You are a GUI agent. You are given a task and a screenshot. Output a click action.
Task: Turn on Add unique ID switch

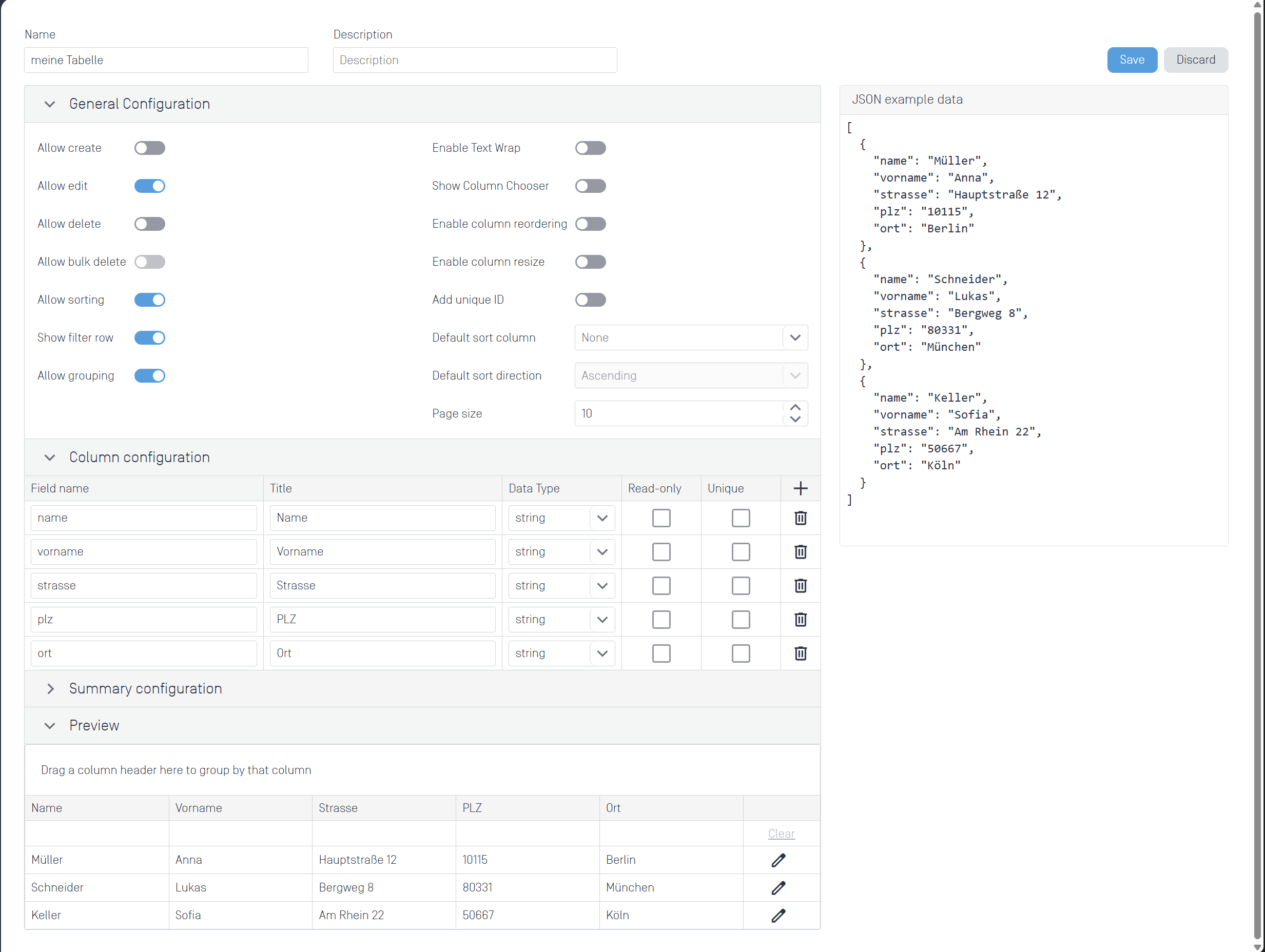pos(590,300)
